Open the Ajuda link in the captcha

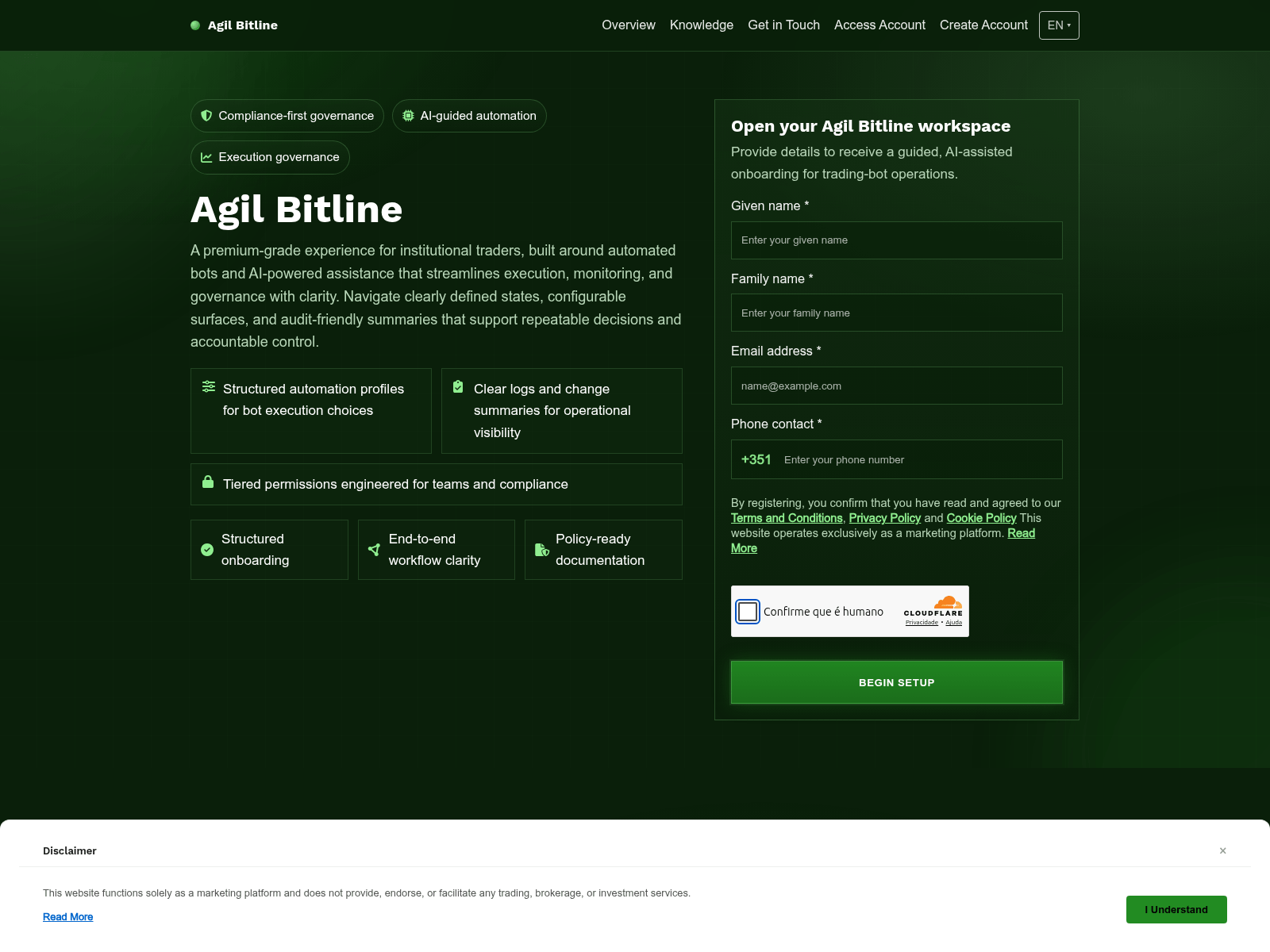pyautogui.click(x=954, y=623)
